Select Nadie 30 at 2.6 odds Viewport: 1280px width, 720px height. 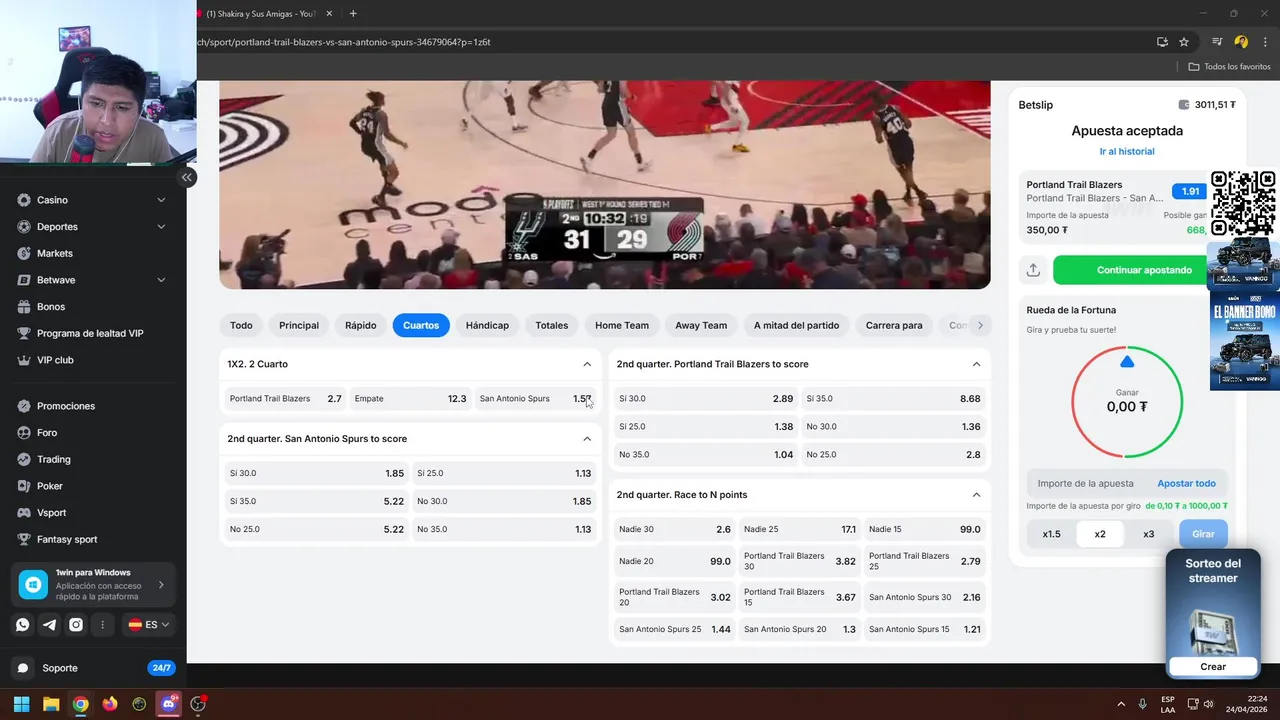coord(674,530)
